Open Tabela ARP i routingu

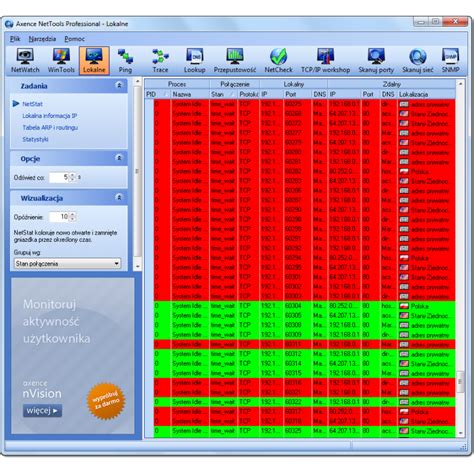tap(50, 128)
